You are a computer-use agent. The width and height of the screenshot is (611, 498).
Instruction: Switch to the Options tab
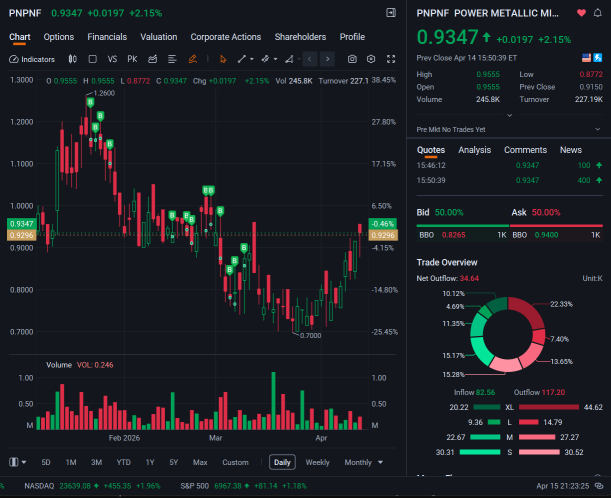coord(59,37)
